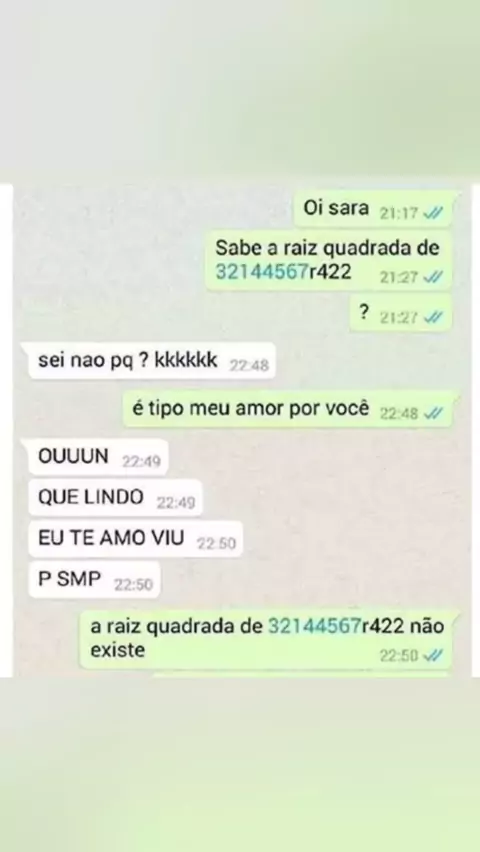Click the check marks on 'é tipo meu amor' message

click(433, 414)
